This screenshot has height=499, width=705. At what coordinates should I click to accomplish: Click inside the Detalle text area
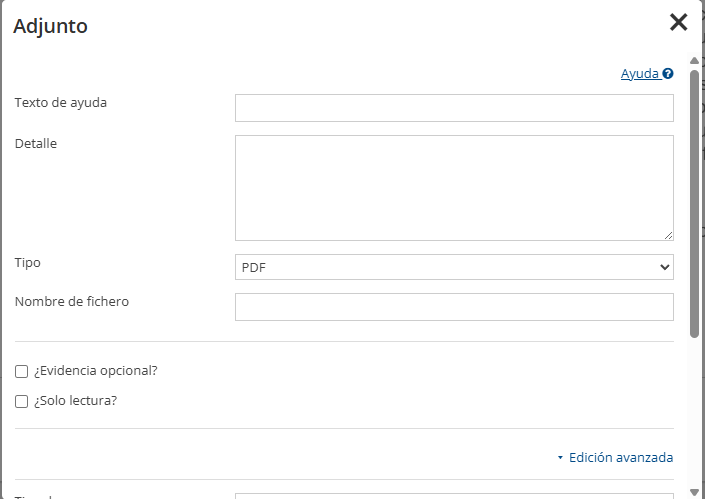click(x=454, y=188)
